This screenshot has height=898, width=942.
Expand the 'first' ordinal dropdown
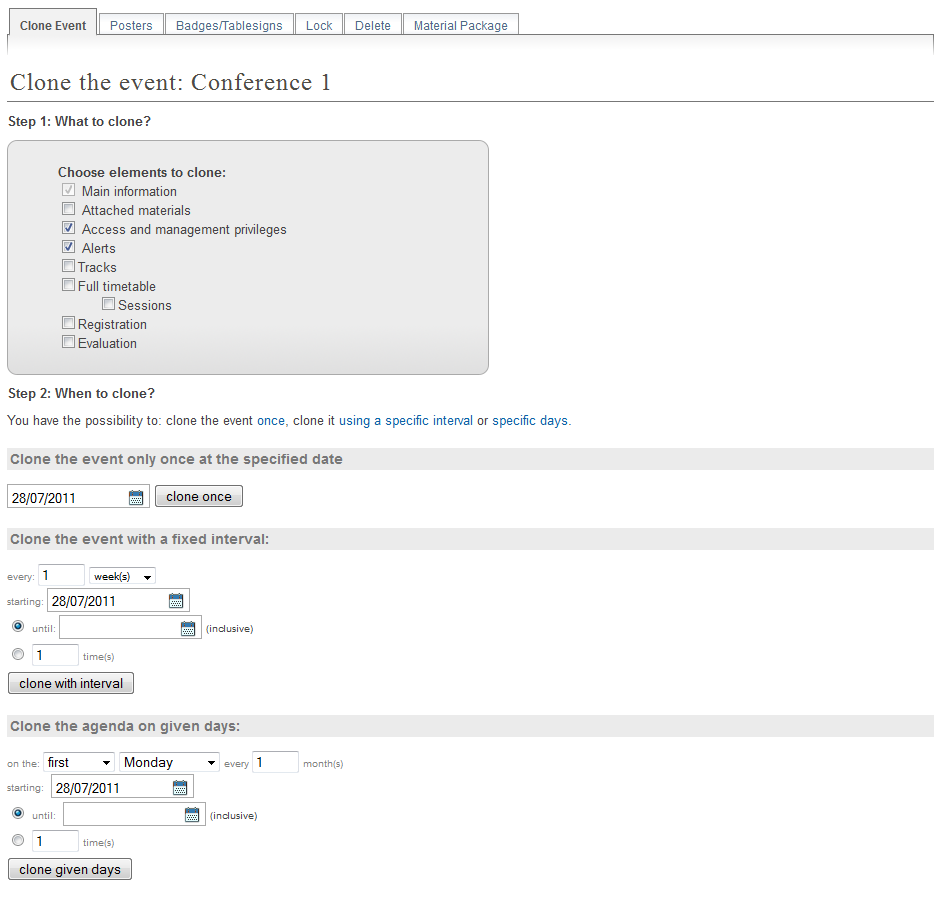[79, 762]
